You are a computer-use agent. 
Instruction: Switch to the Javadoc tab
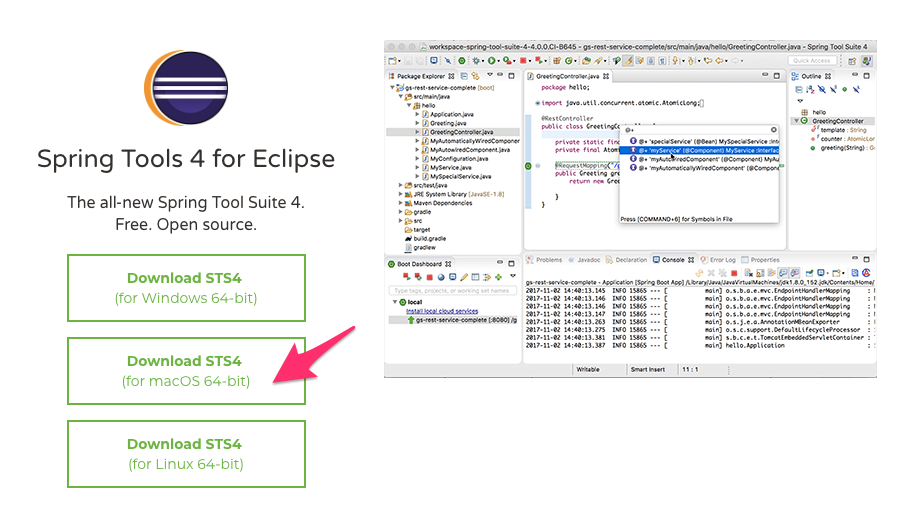584,260
